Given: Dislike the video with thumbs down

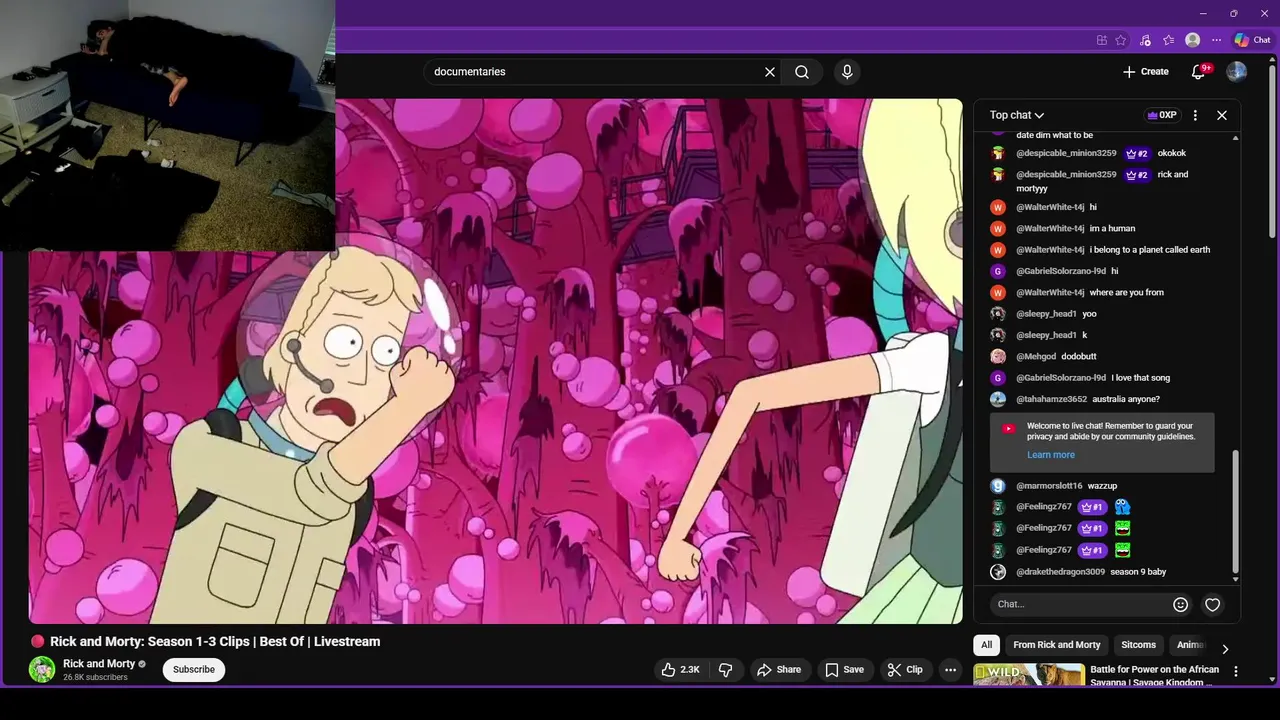Looking at the screenshot, I should (727, 670).
